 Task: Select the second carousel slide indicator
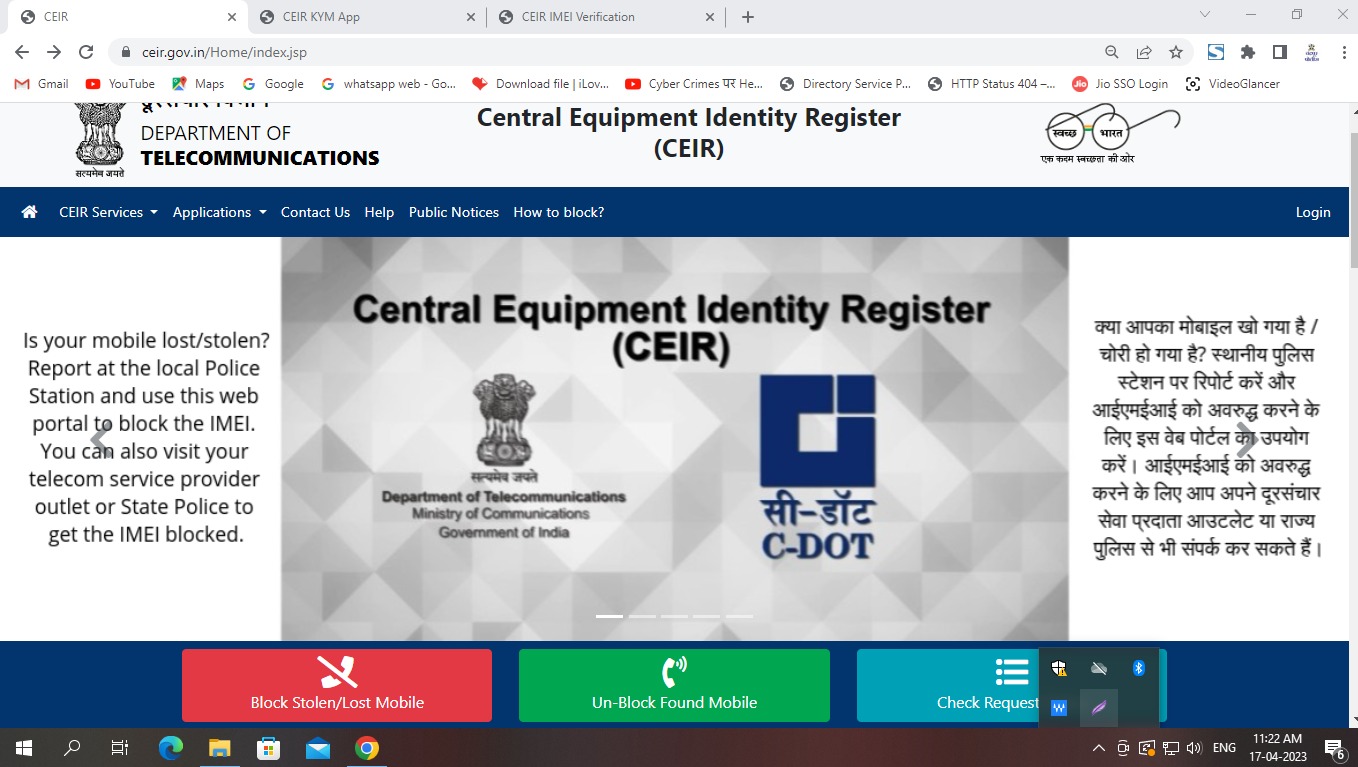click(642, 616)
